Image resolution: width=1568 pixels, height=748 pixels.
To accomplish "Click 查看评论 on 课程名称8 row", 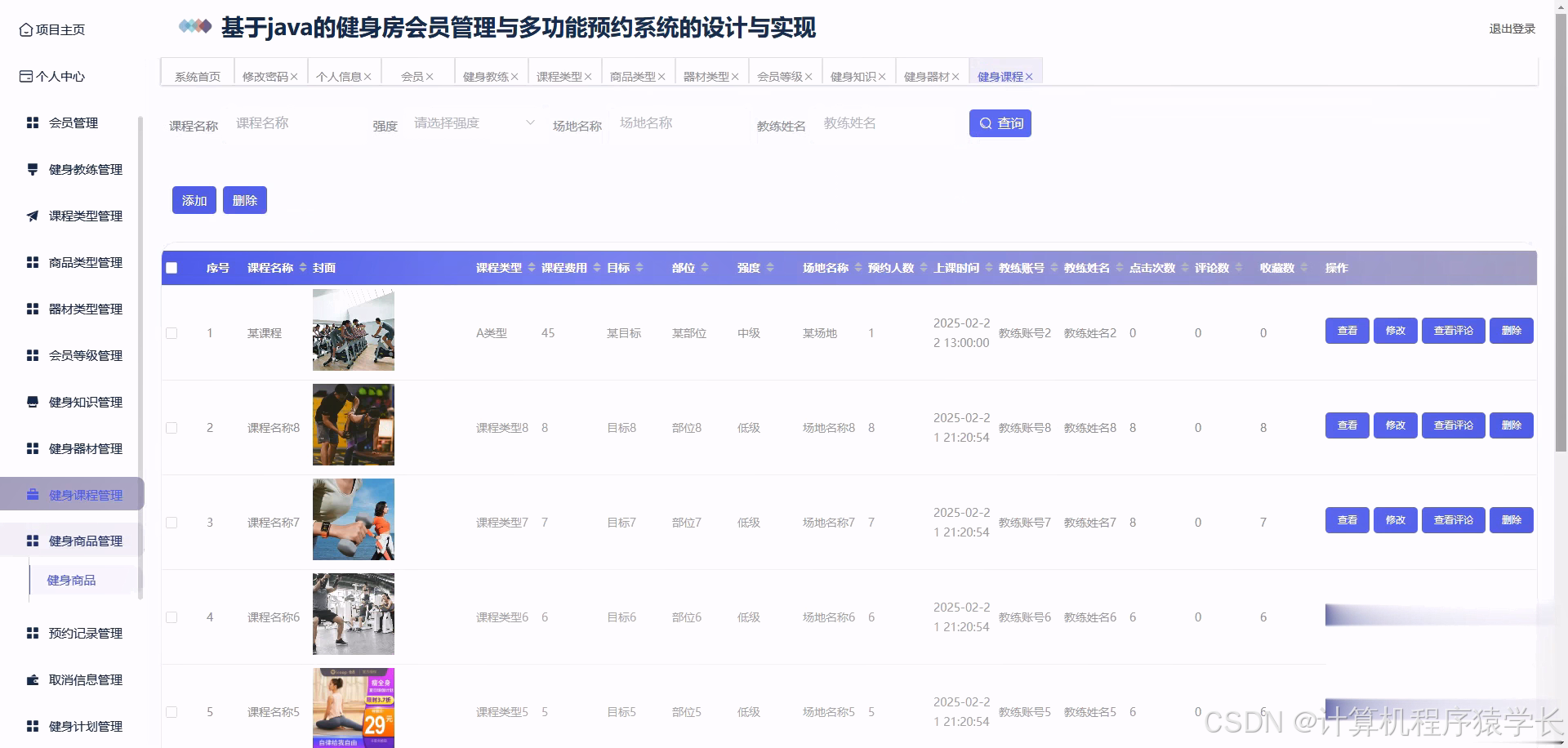I will pos(1453,425).
